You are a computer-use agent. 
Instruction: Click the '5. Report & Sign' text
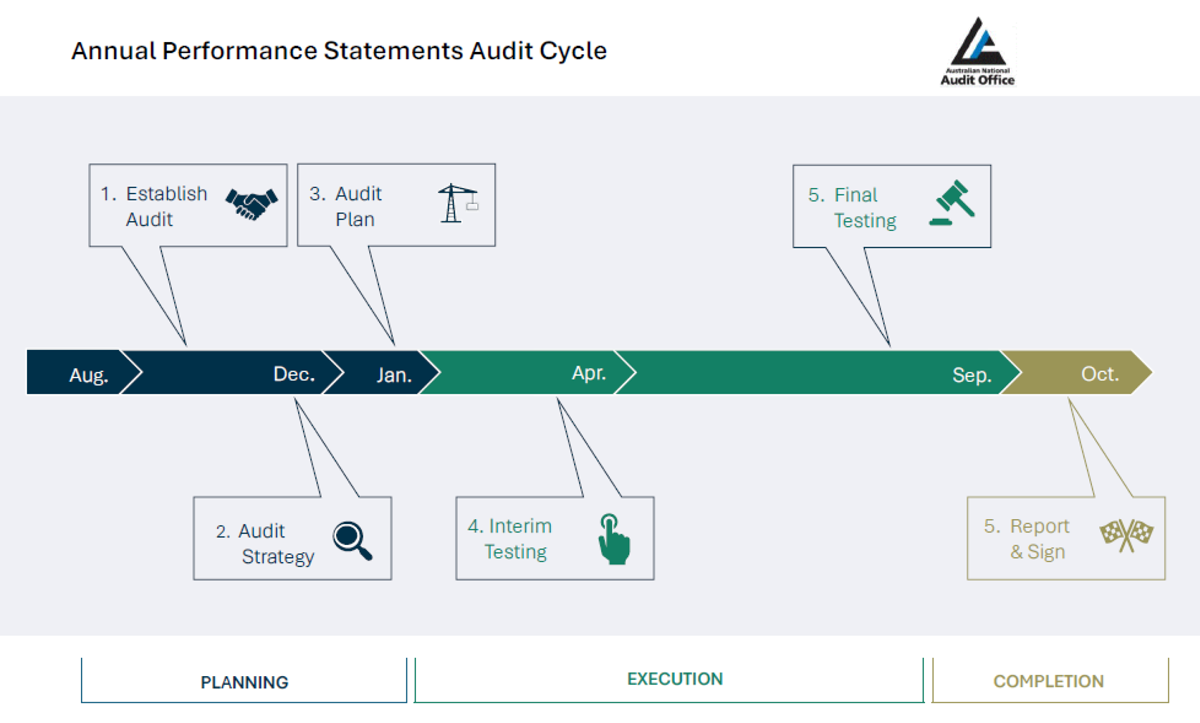click(x=1026, y=539)
